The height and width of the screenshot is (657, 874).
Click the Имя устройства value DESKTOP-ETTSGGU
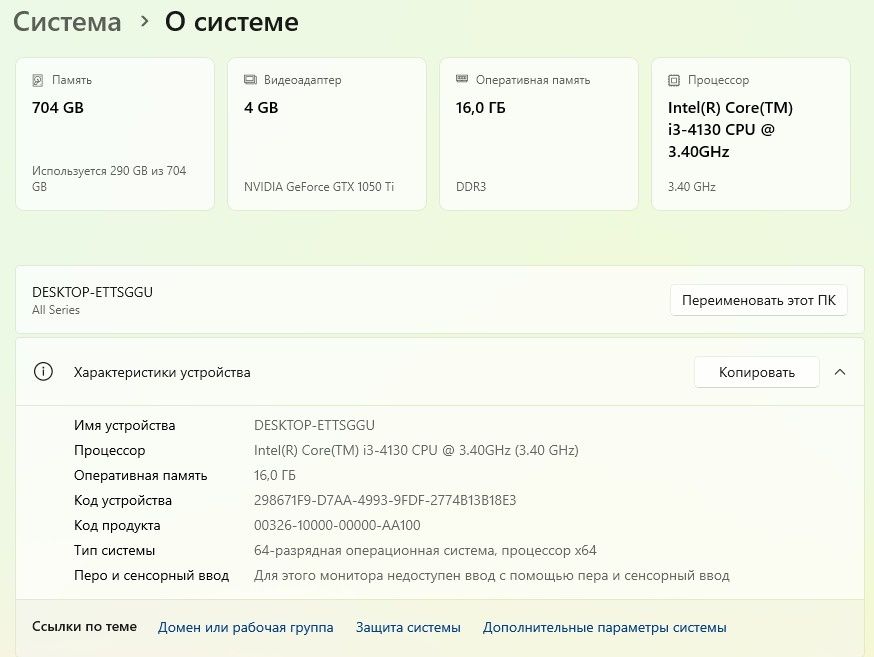(314, 425)
